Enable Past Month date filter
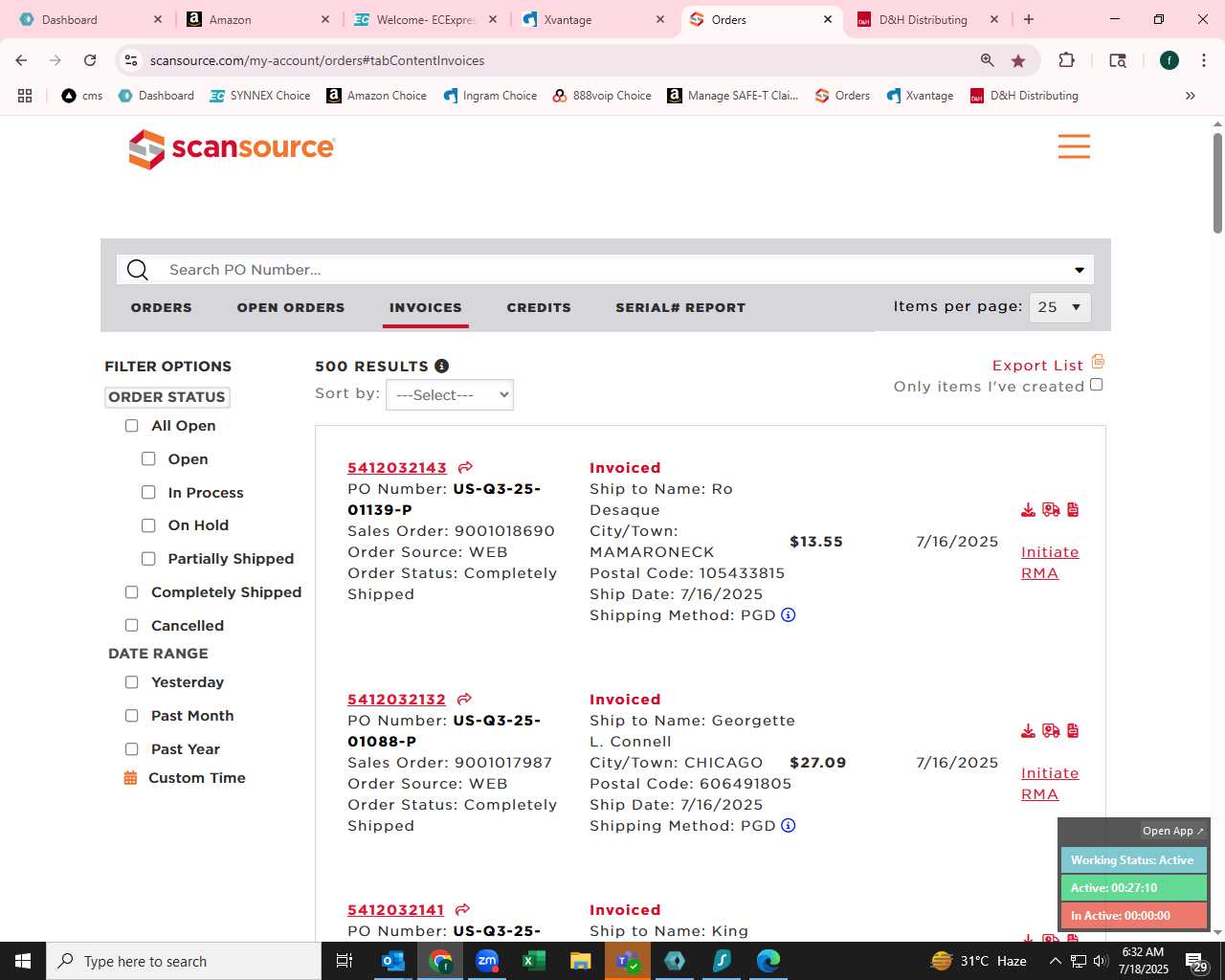Image resolution: width=1225 pixels, height=980 pixels. (x=132, y=716)
